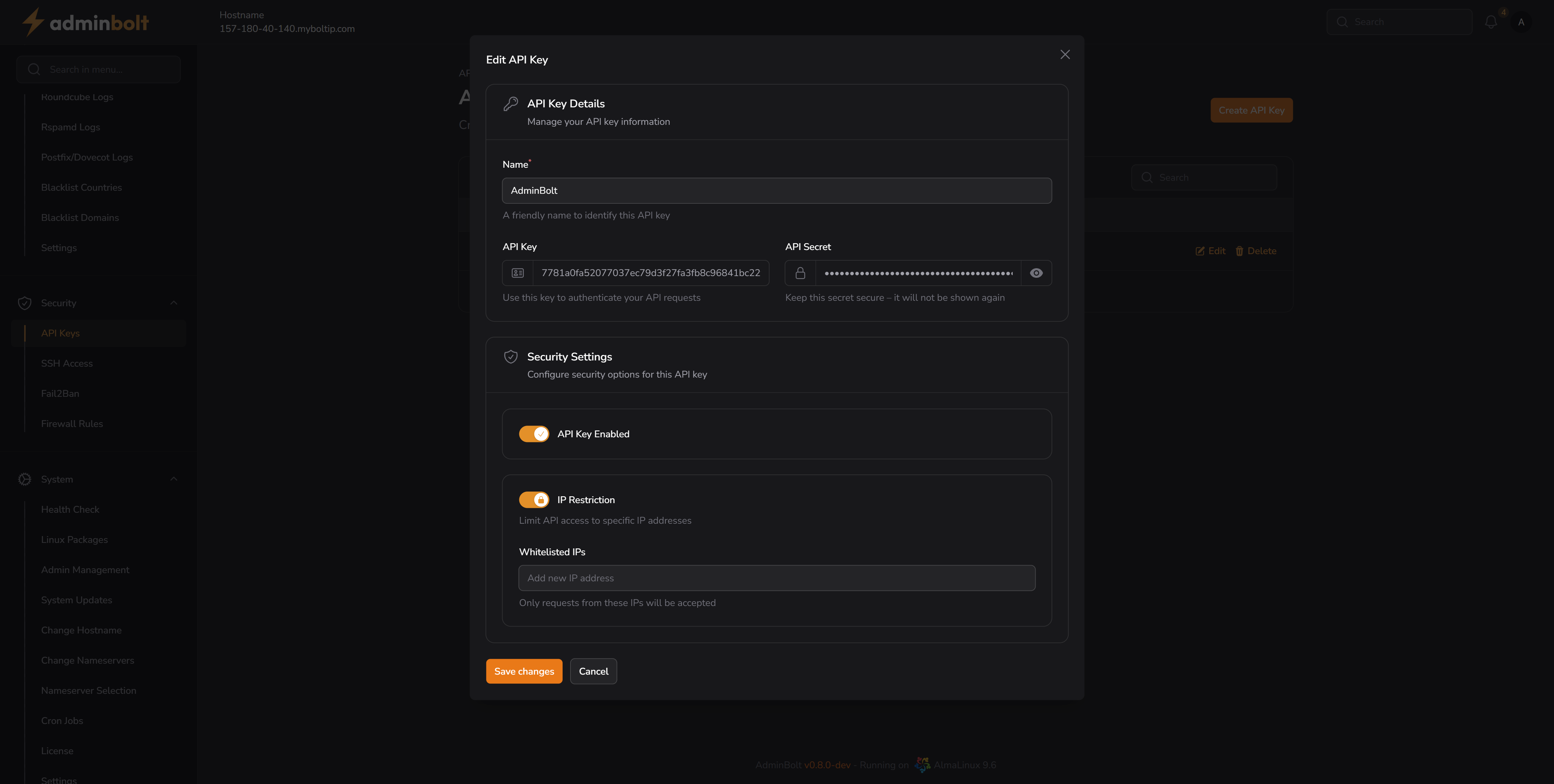Click the lock icon in the API Secret field

point(799,273)
